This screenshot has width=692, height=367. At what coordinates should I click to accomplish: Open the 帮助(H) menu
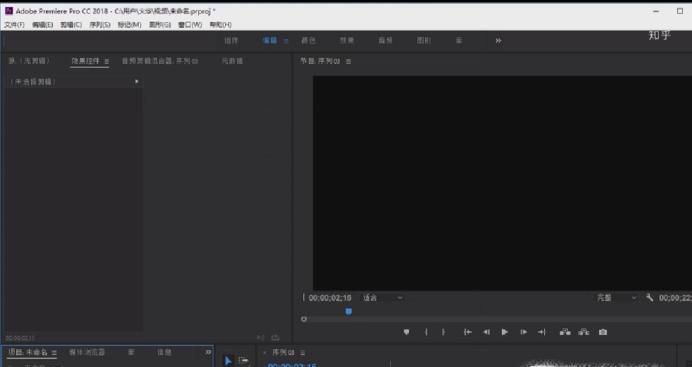click(x=220, y=25)
